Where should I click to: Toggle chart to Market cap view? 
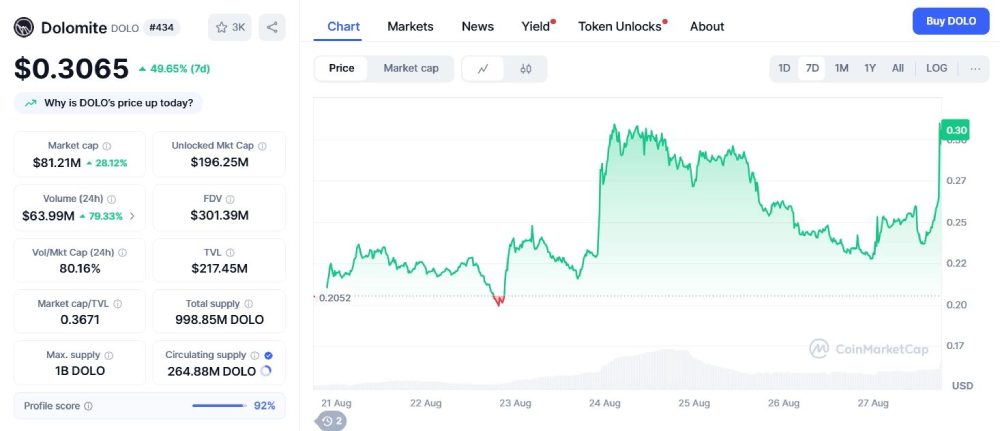coord(411,68)
